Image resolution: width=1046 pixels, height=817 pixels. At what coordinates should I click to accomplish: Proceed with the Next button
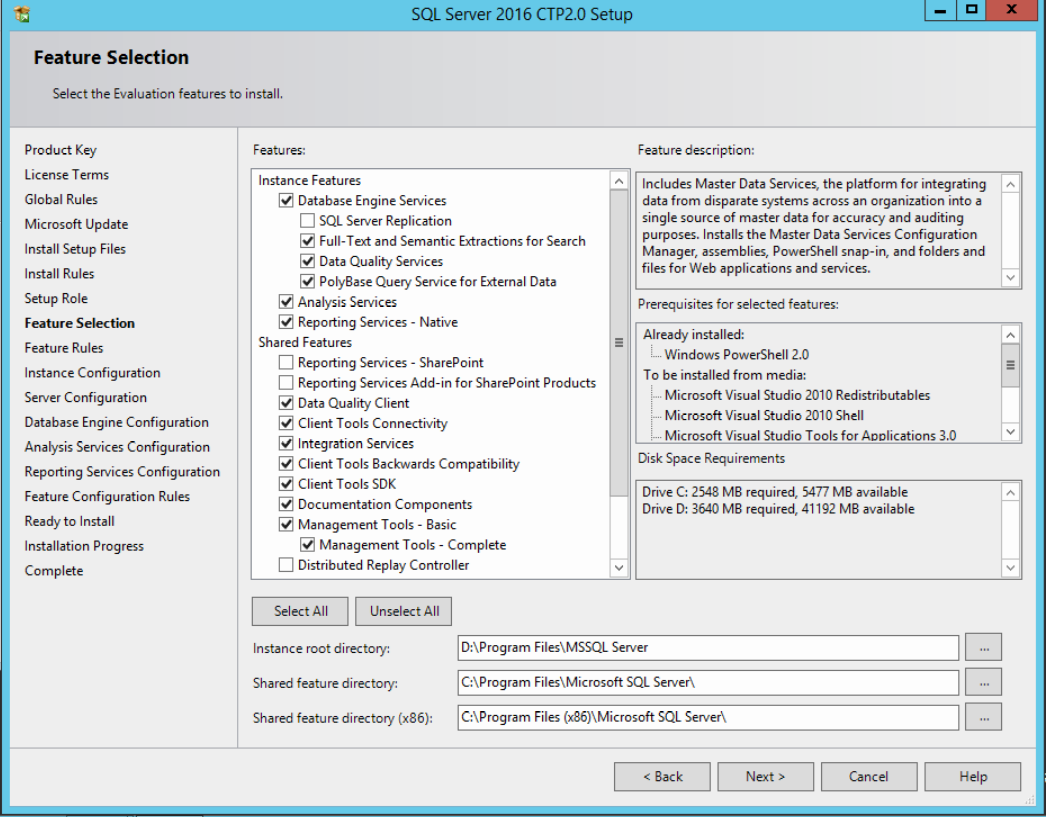point(766,776)
